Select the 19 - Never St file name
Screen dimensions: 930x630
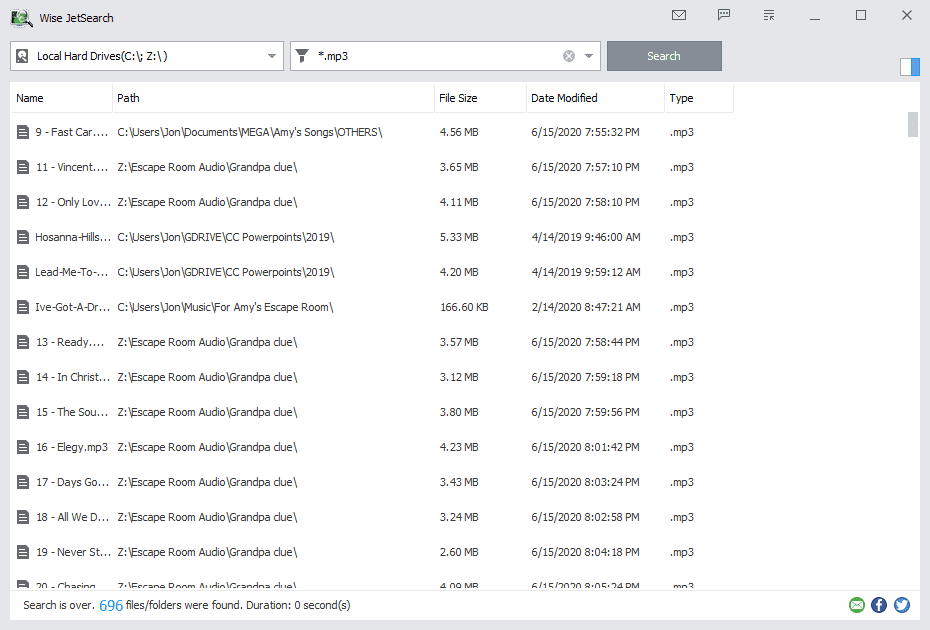point(73,552)
